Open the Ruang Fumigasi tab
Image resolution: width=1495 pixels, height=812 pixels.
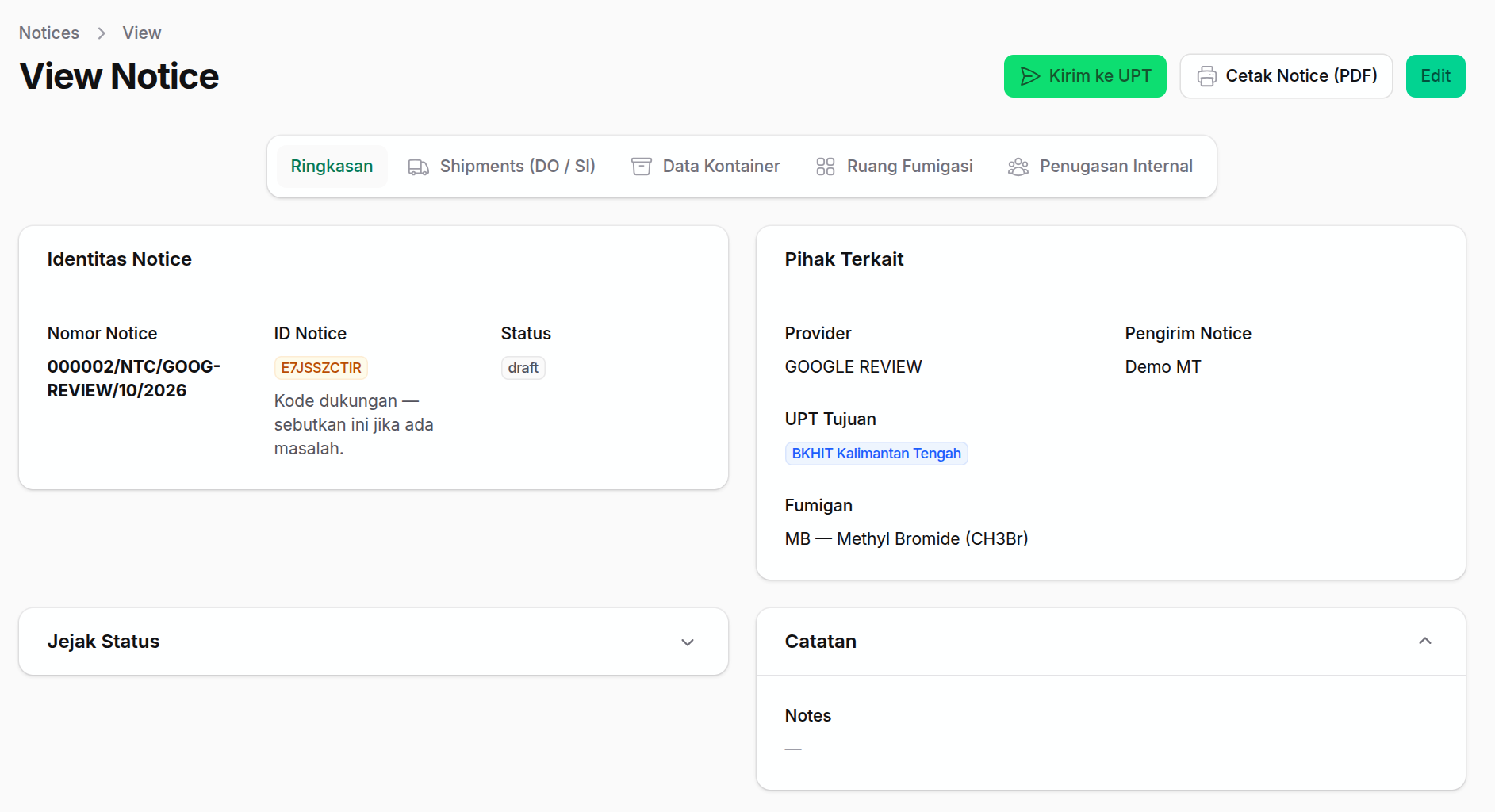coord(894,167)
